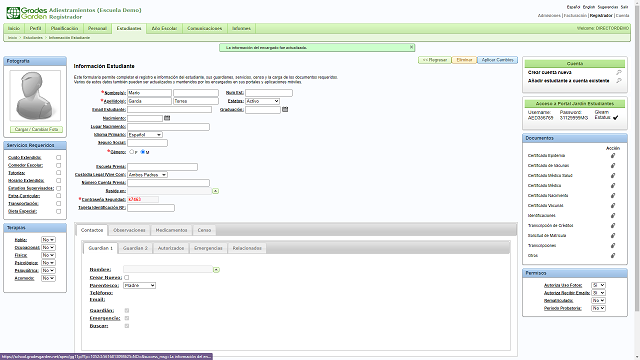Open the Año Escolar menu tab
Viewport: 640px width, 360px height.
(x=164, y=29)
